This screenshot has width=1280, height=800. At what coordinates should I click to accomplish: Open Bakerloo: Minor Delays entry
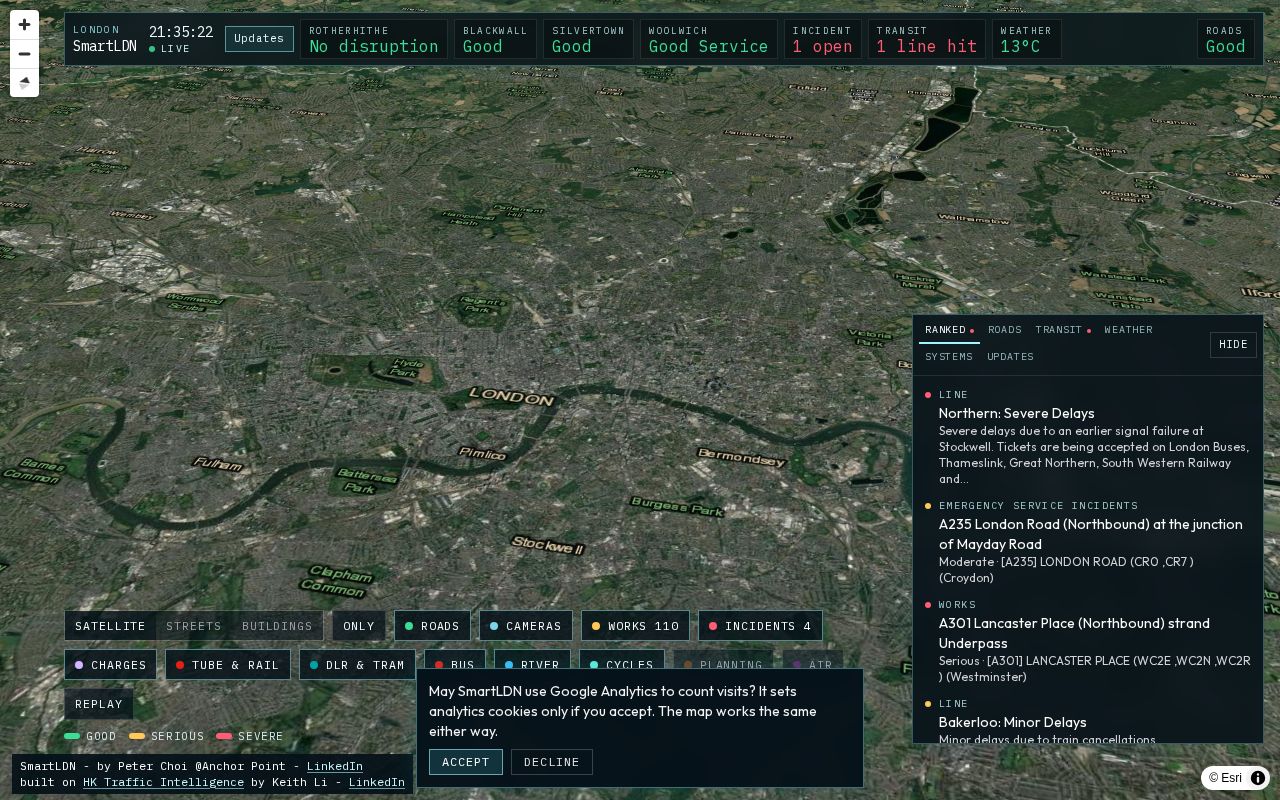(x=1088, y=722)
